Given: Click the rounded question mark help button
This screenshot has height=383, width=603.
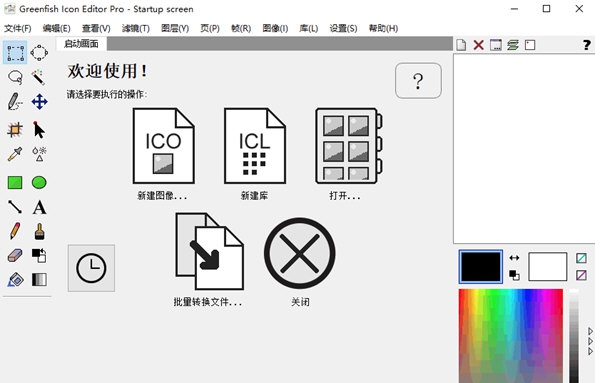Looking at the screenshot, I should click(x=418, y=81).
